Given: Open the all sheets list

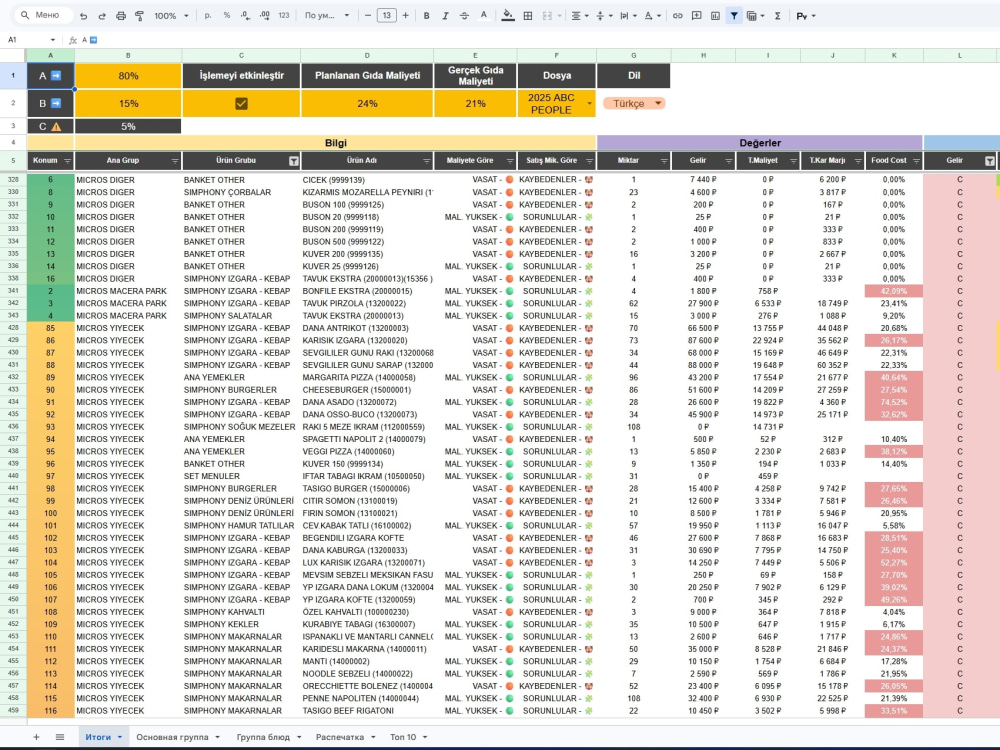Looking at the screenshot, I should pyautogui.click(x=59, y=737).
